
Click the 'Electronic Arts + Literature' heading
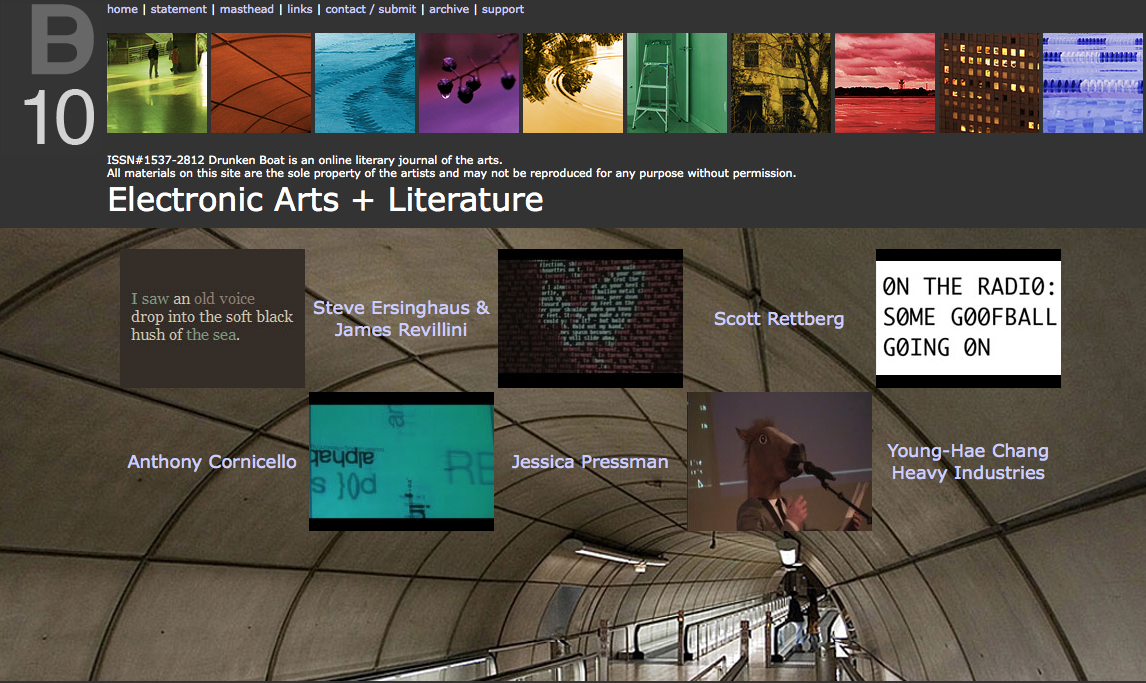[325, 199]
